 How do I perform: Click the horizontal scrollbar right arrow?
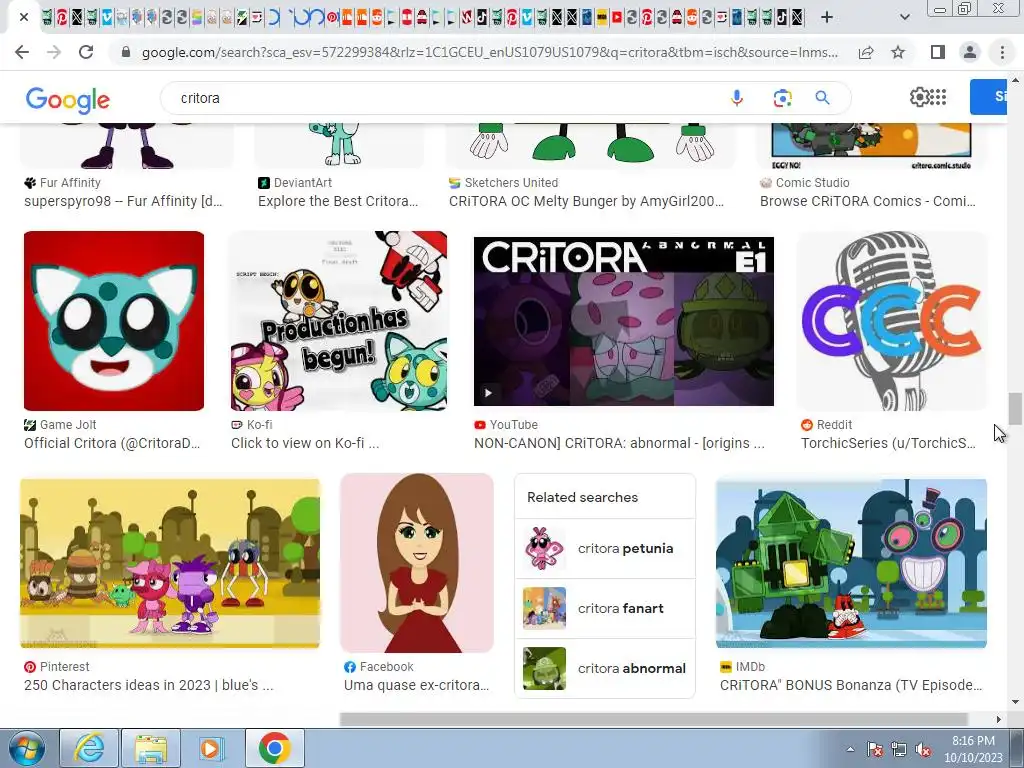[x=999, y=719]
